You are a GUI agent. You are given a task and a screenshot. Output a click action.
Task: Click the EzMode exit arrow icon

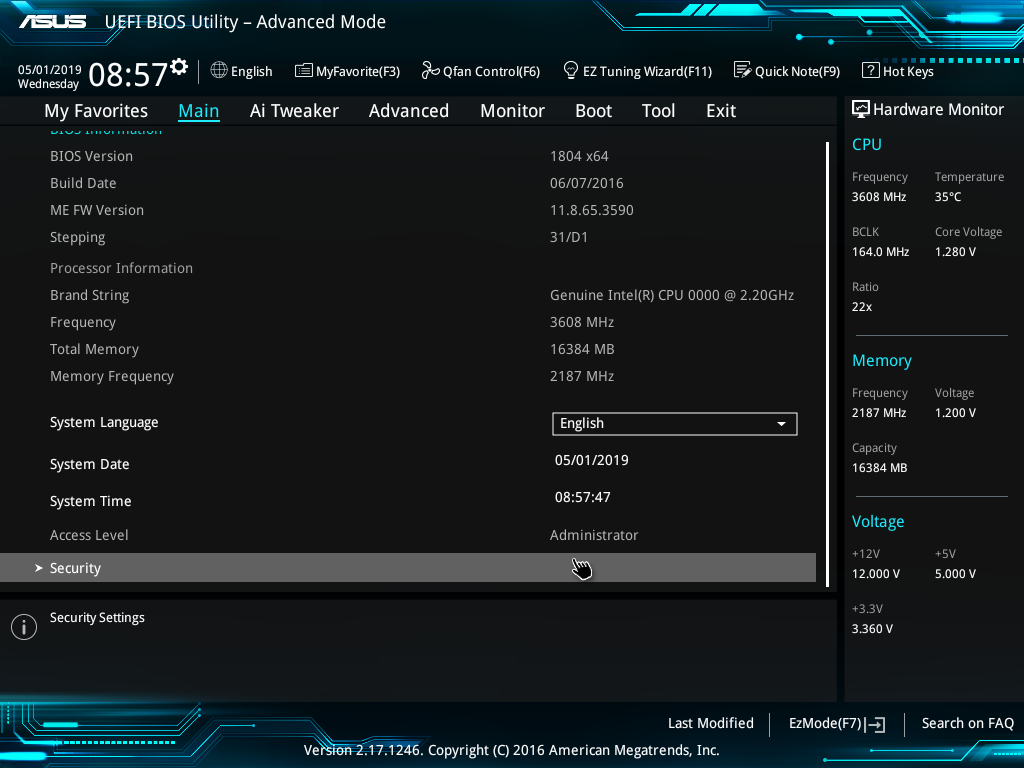[875, 724]
